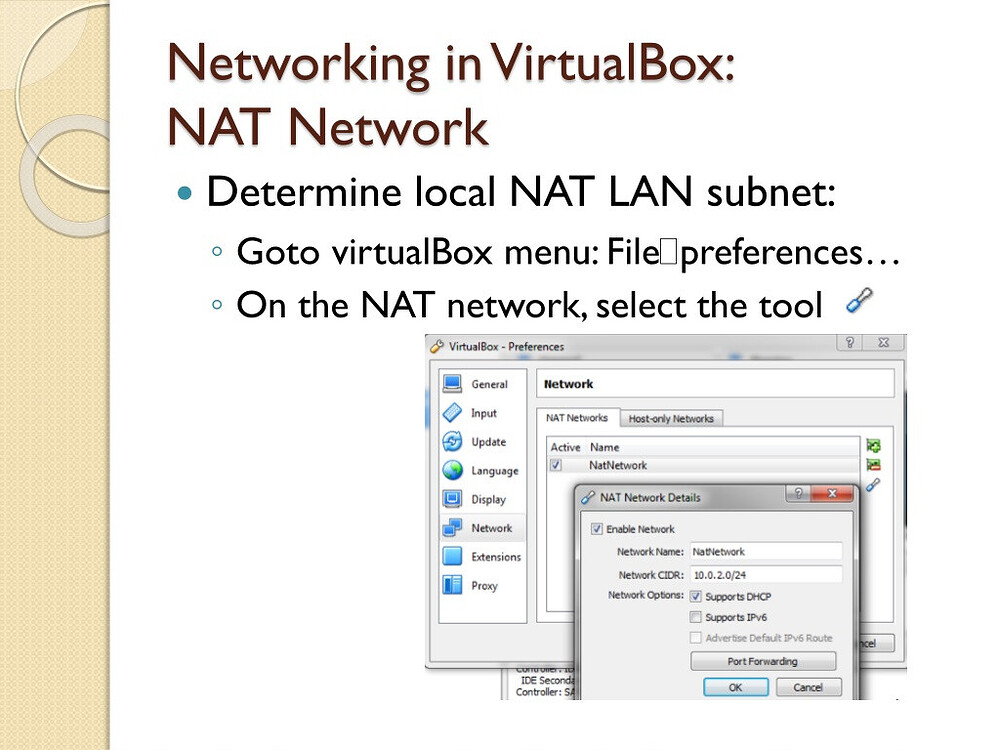Select the NatNetwork row in list
This screenshot has width=999, height=750.
(x=703, y=465)
